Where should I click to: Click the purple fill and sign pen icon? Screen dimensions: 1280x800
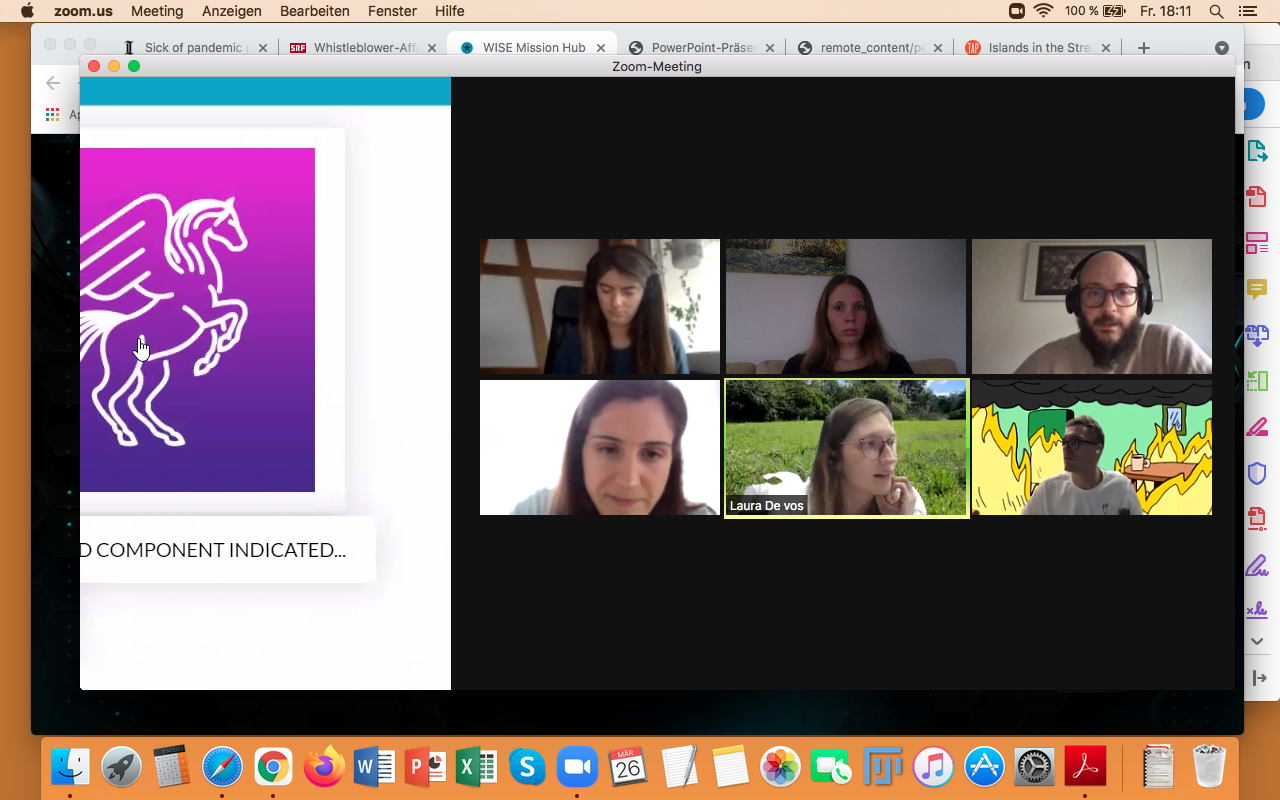click(1257, 565)
